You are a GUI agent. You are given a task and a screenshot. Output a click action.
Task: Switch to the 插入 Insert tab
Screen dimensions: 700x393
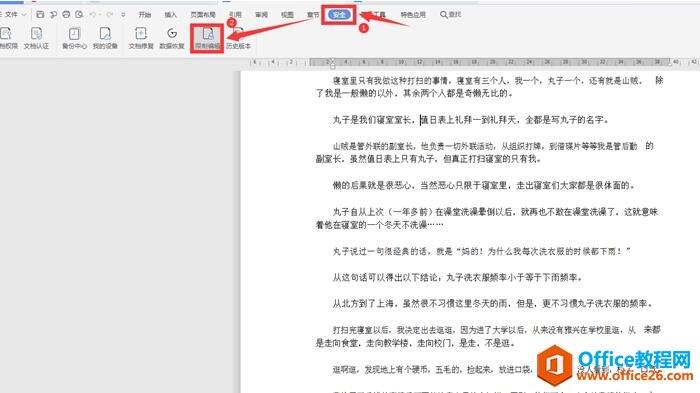[x=171, y=15]
